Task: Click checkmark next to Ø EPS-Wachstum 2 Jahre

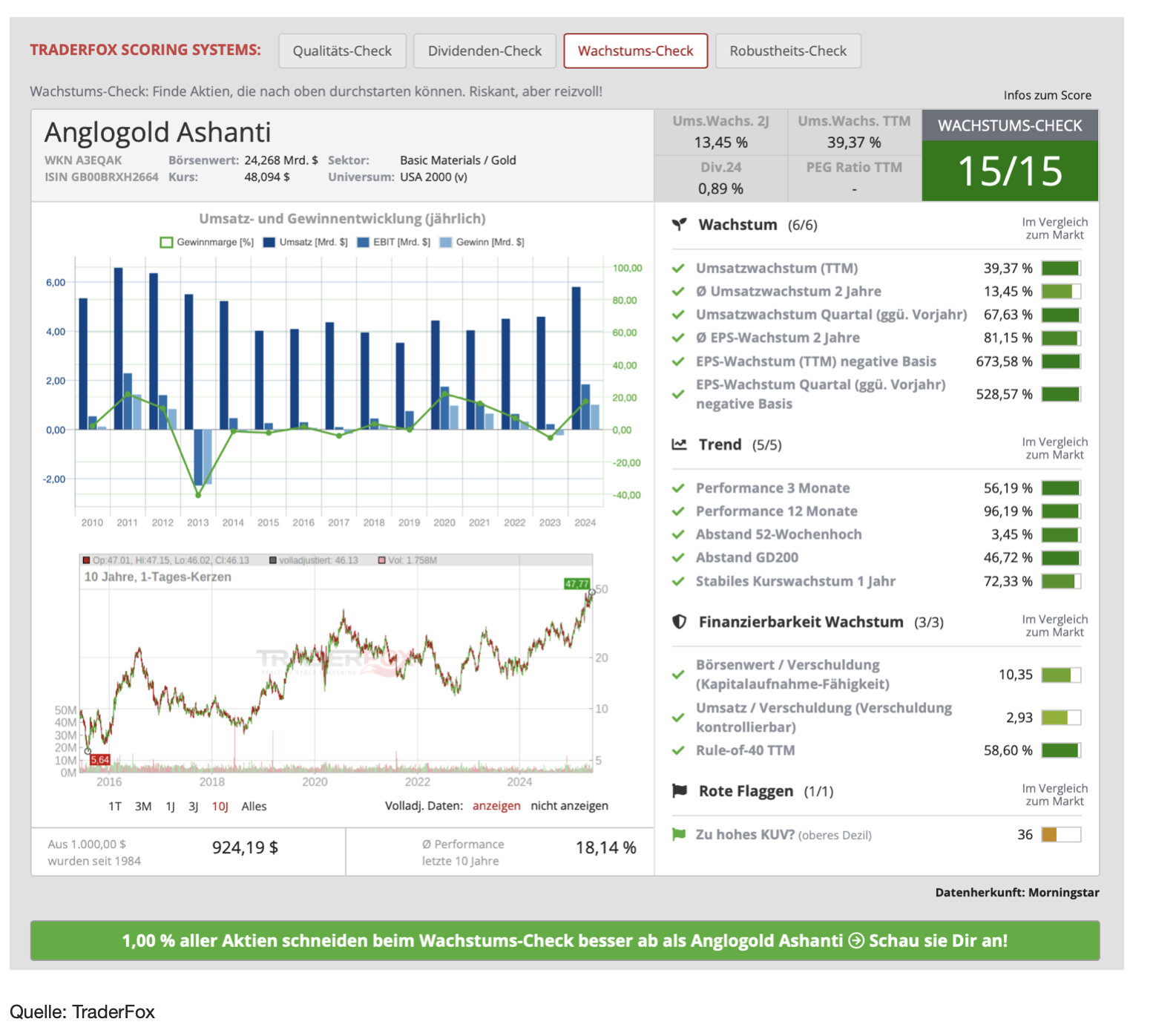Action: coord(677,338)
